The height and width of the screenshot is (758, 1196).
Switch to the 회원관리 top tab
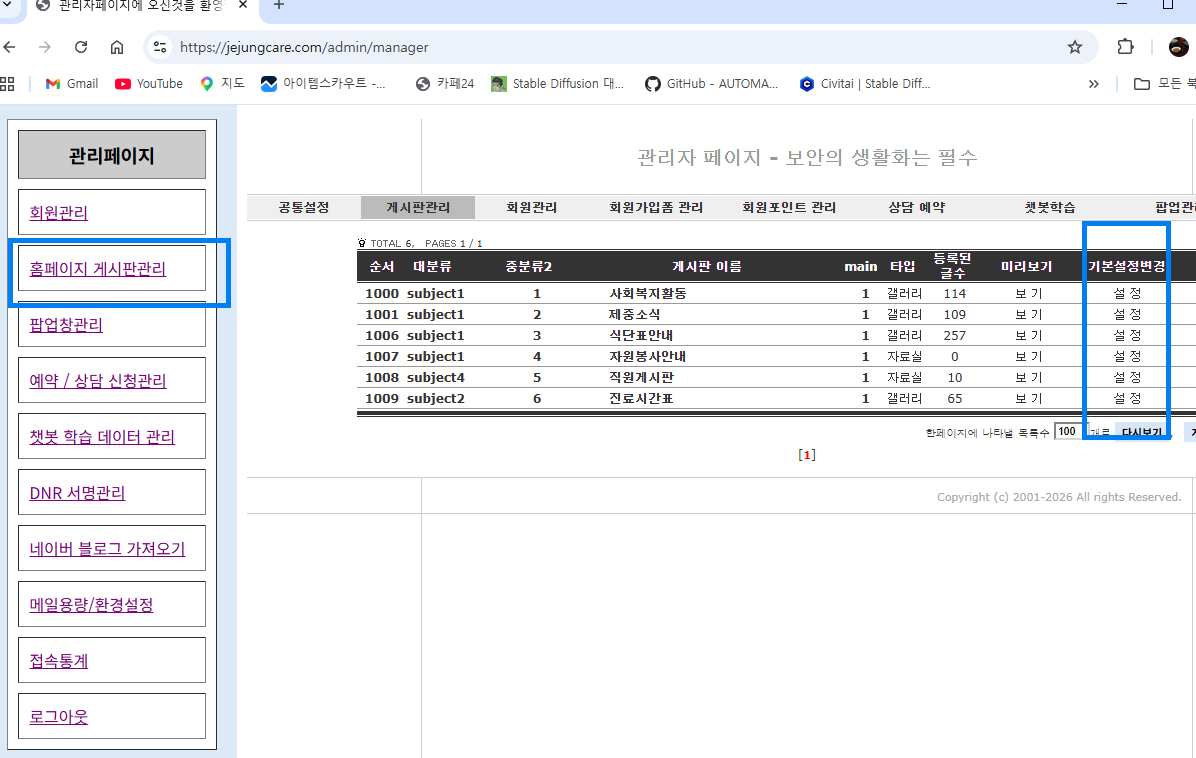point(532,207)
